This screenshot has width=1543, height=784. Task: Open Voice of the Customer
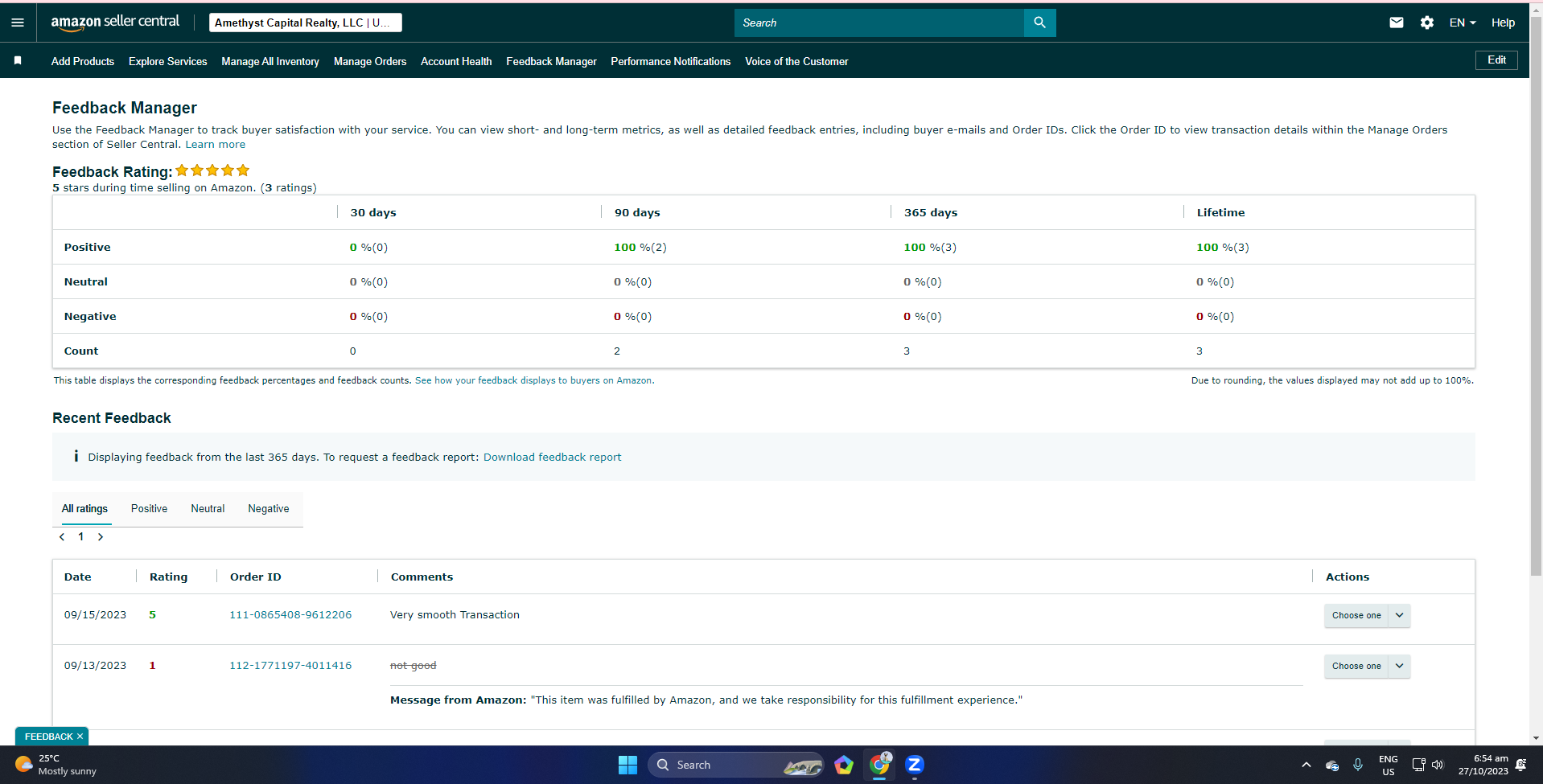click(x=796, y=61)
